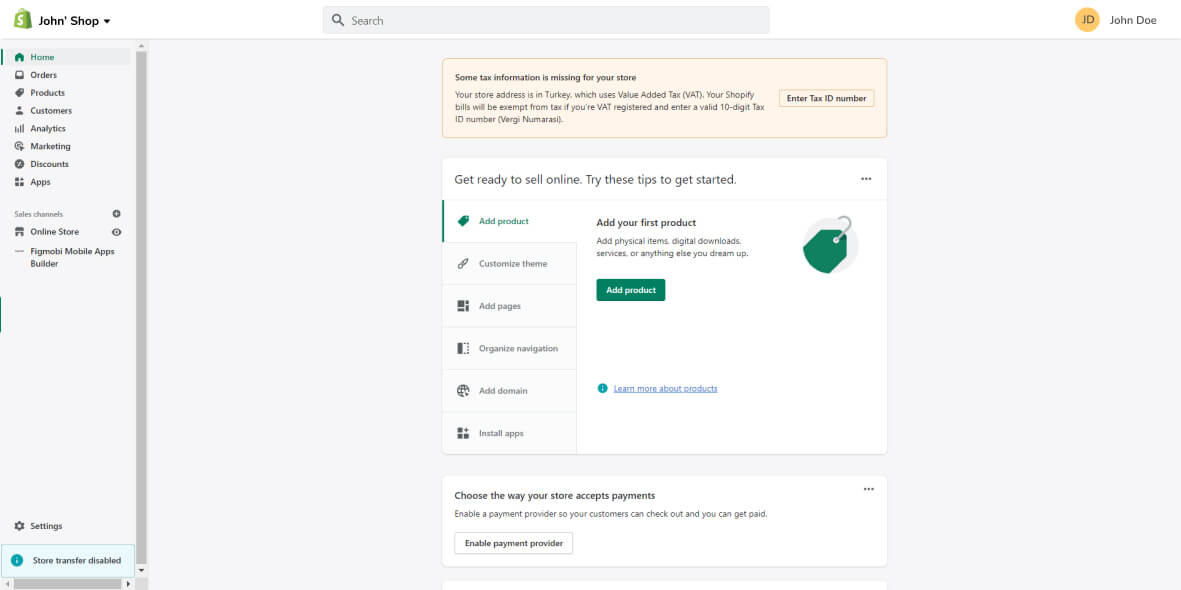
Task: Open the getting-started card options menu
Action: pyautogui.click(x=866, y=179)
